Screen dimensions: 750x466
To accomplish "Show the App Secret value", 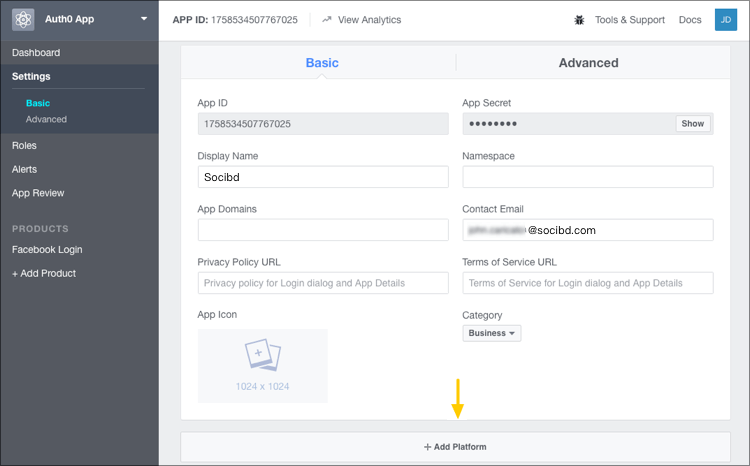I will pos(693,124).
